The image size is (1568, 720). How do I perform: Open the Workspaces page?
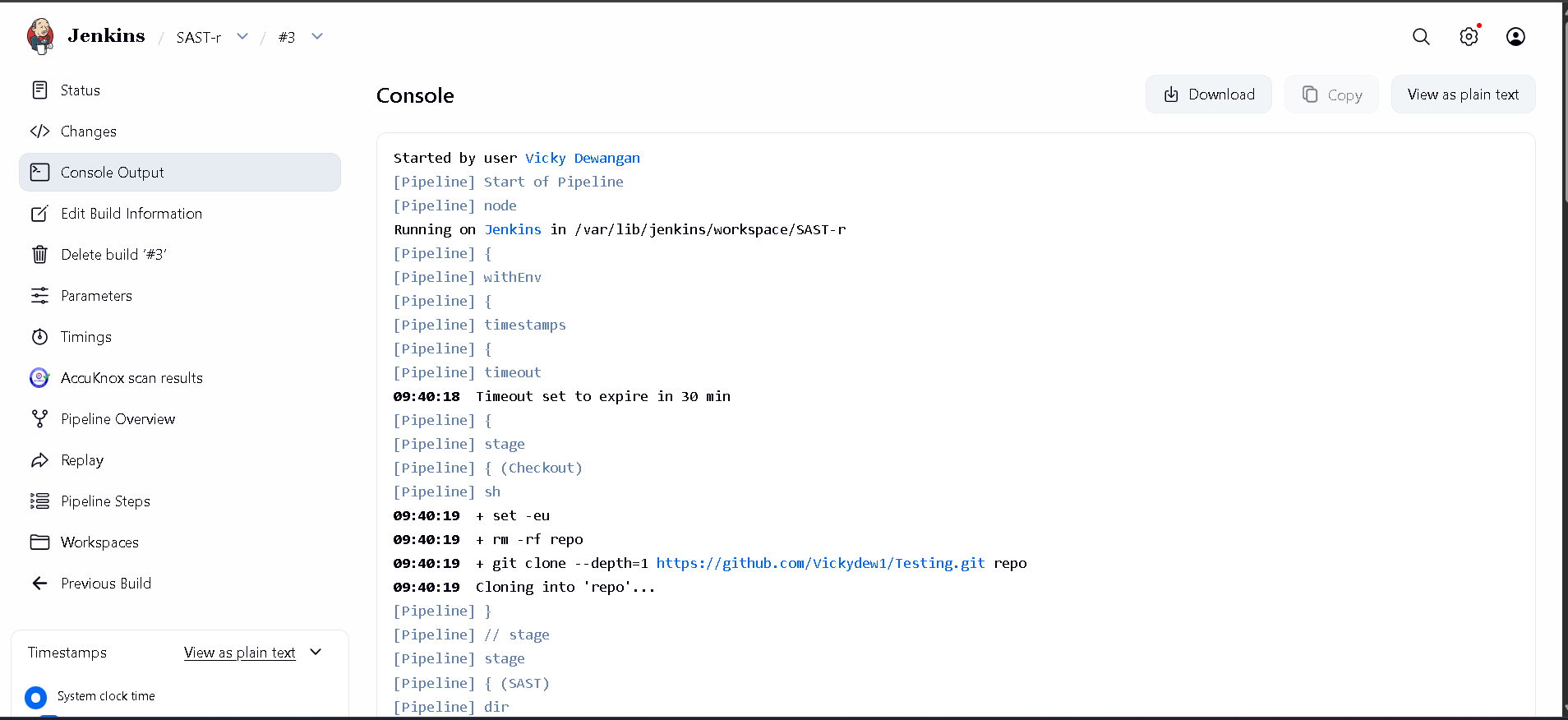click(180, 542)
